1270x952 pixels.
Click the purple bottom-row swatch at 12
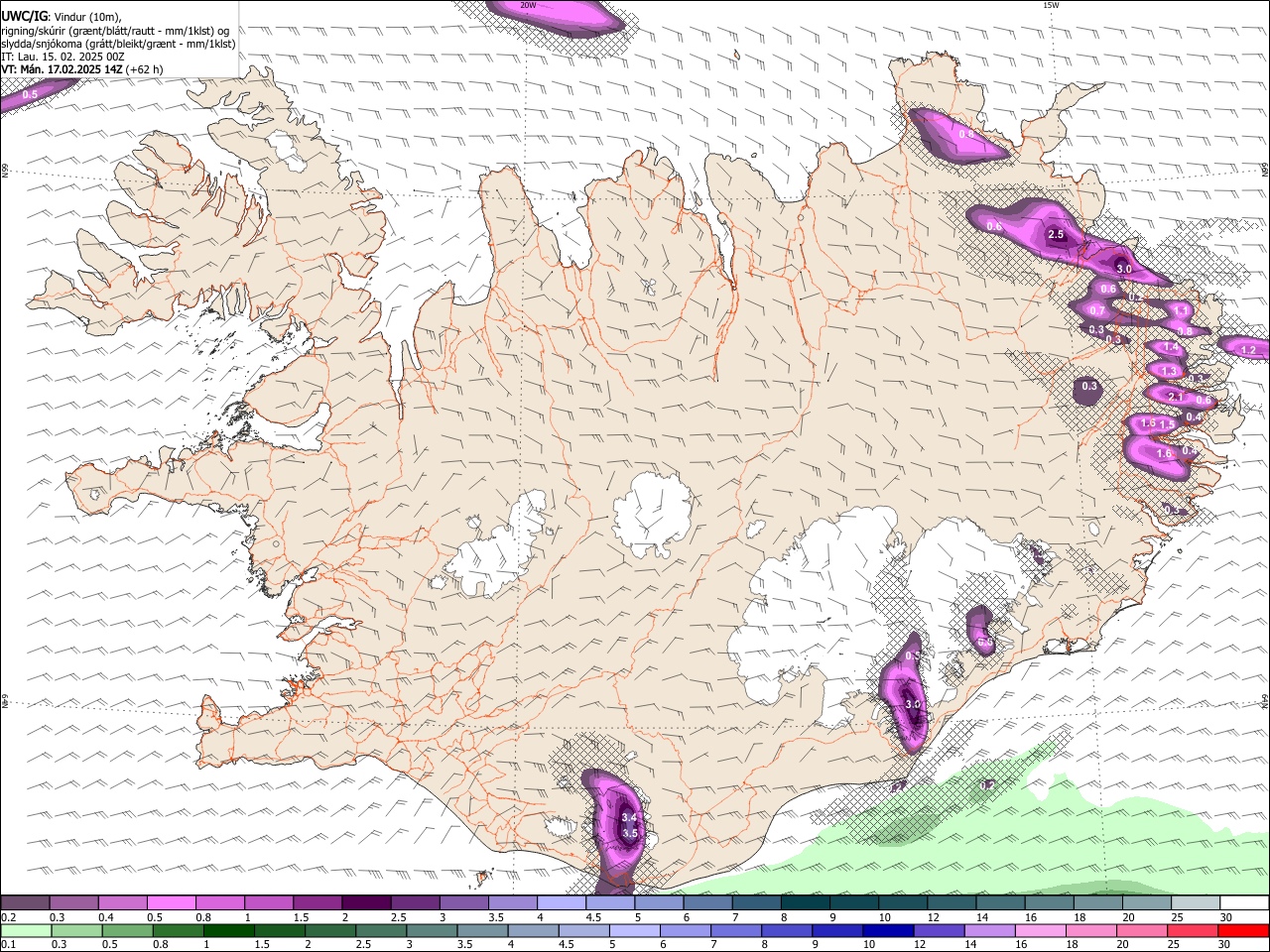tap(938, 931)
